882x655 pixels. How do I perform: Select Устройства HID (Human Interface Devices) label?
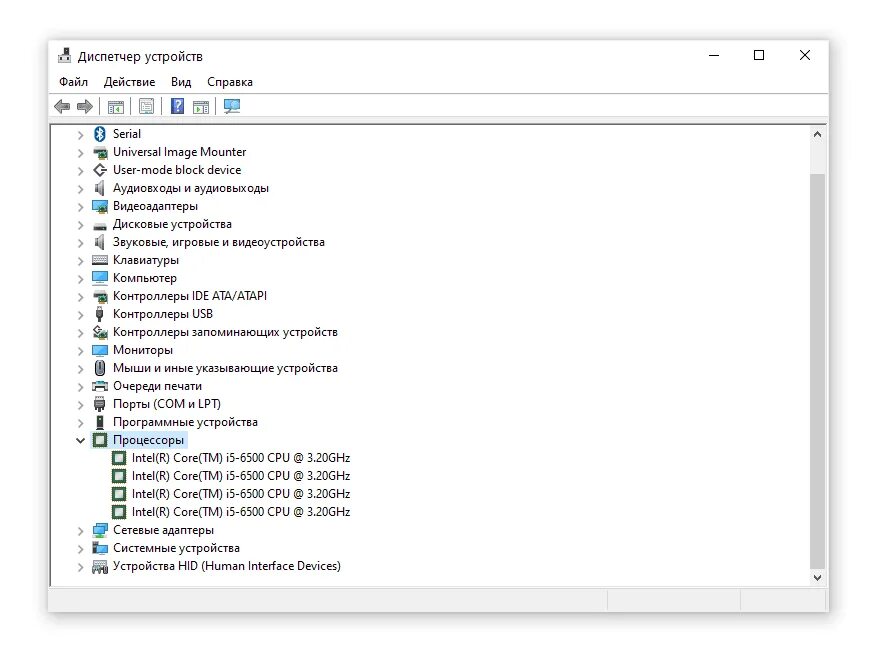coord(227,566)
